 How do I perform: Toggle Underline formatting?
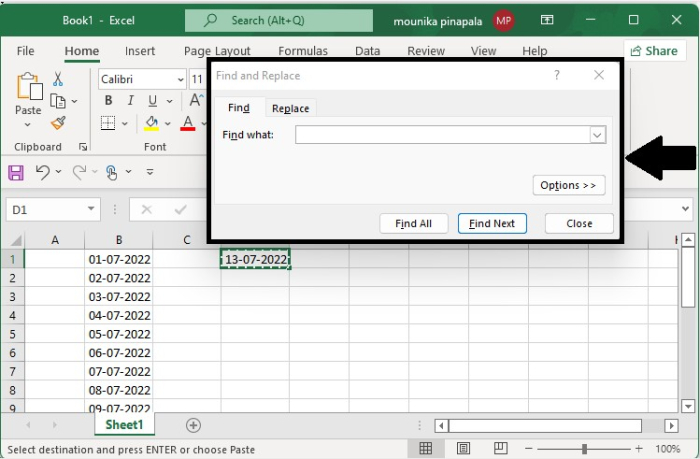[x=153, y=101]
